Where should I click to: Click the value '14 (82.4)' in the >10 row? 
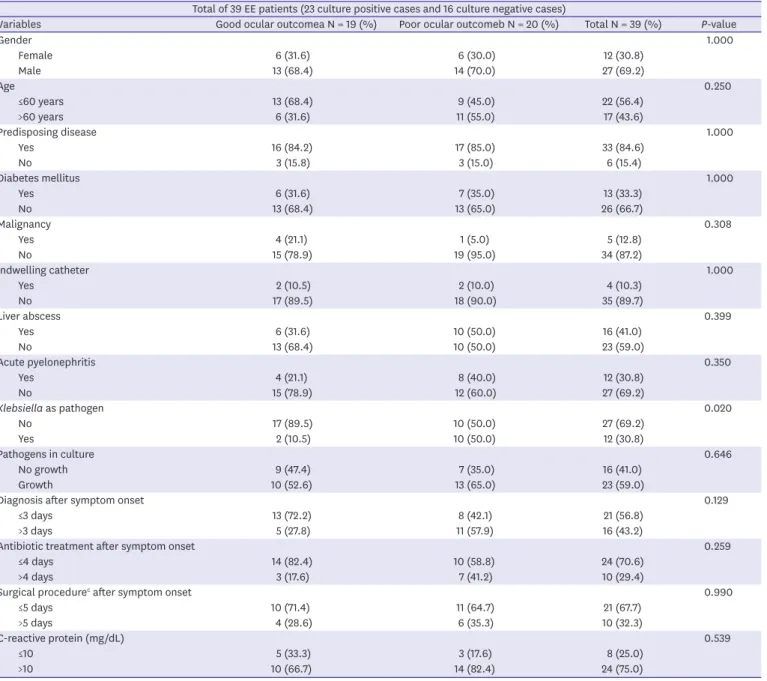474,668
